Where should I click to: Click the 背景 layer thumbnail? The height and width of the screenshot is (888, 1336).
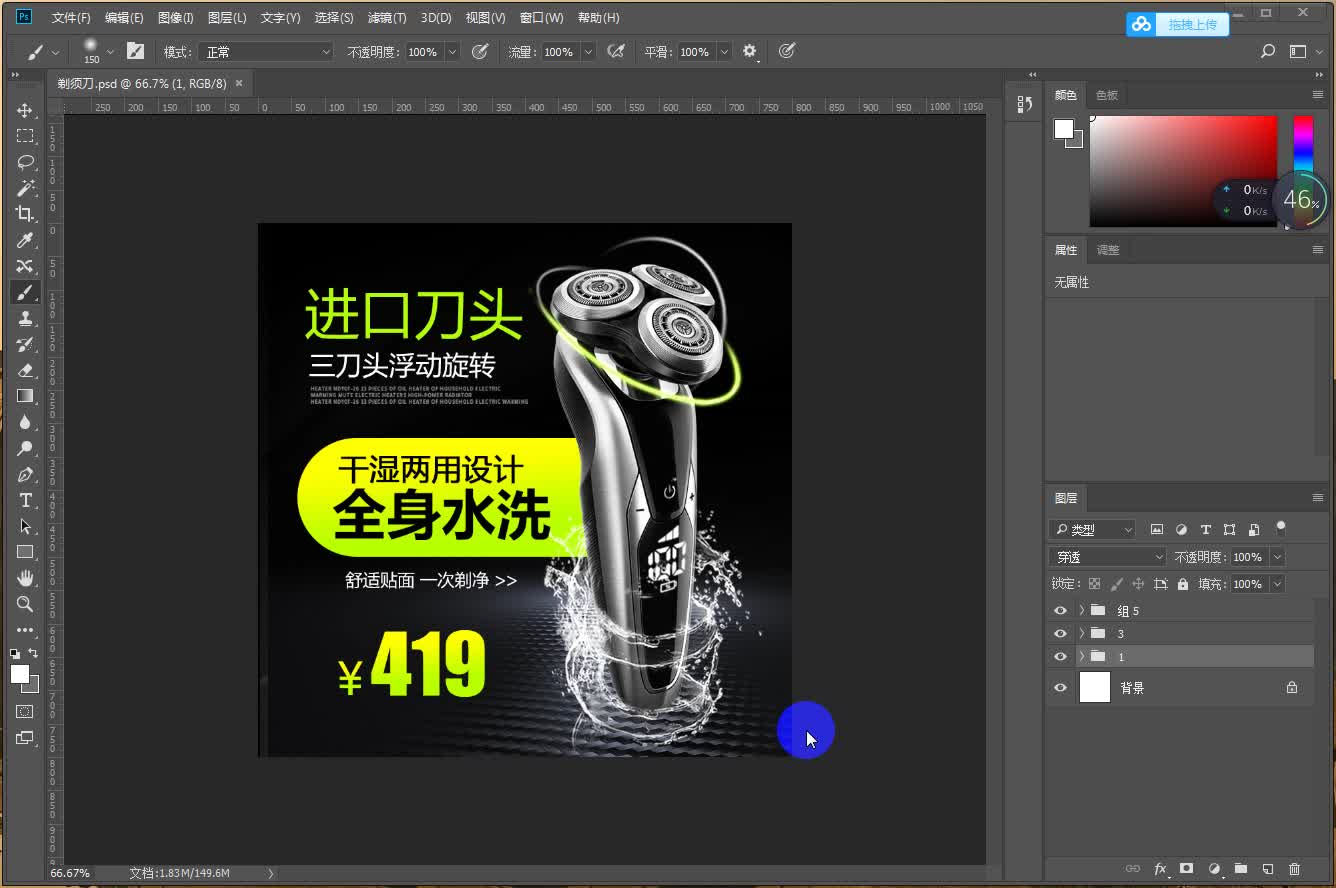point(1095,688)
